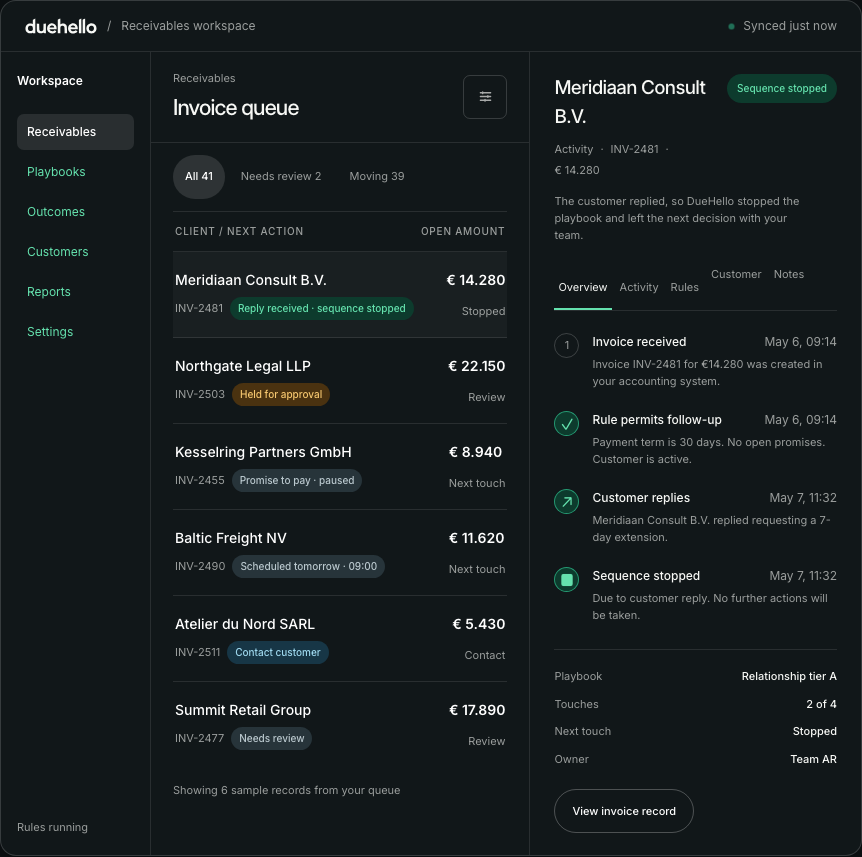Image resolution: width=862 pixels, height=857 pixels.
Task: Click the green sync status dot
Action: point(731,26)
